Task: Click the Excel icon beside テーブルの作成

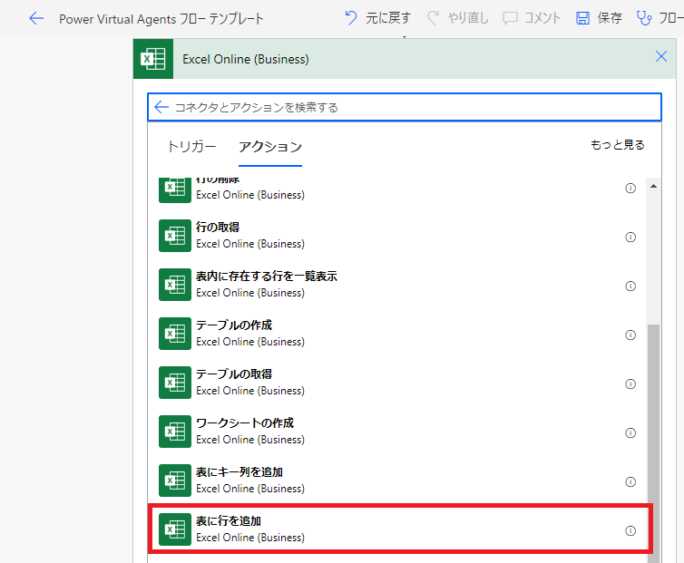Action: pos(175,333)
